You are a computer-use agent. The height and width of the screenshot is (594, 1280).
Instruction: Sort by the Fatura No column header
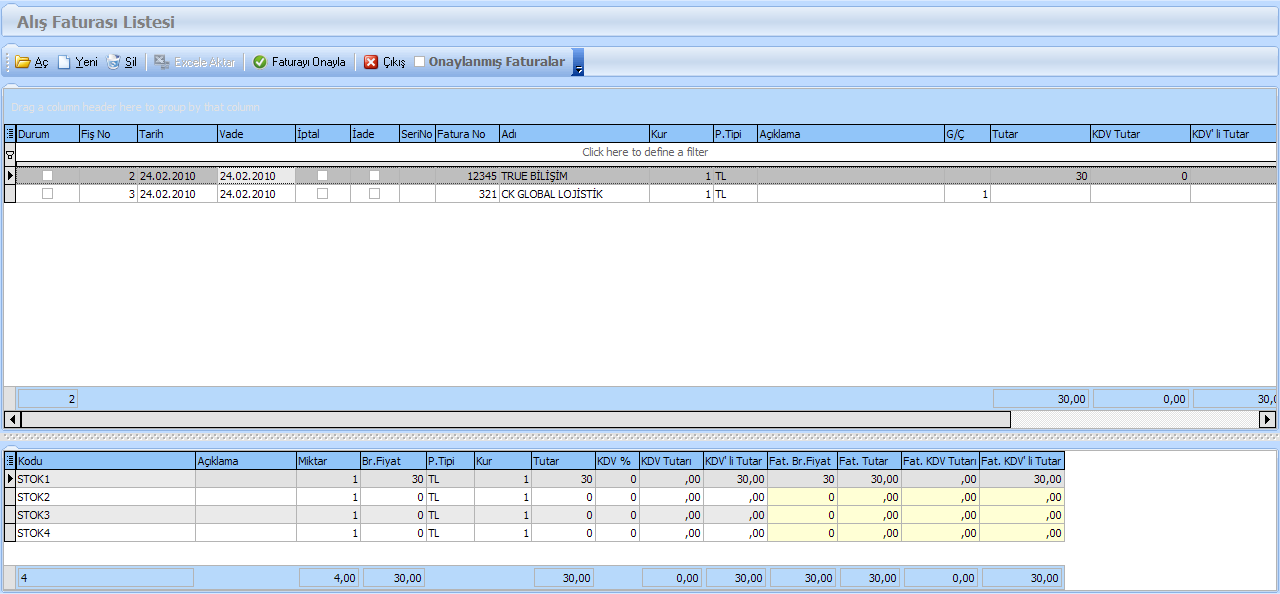[x=466, y=134]
